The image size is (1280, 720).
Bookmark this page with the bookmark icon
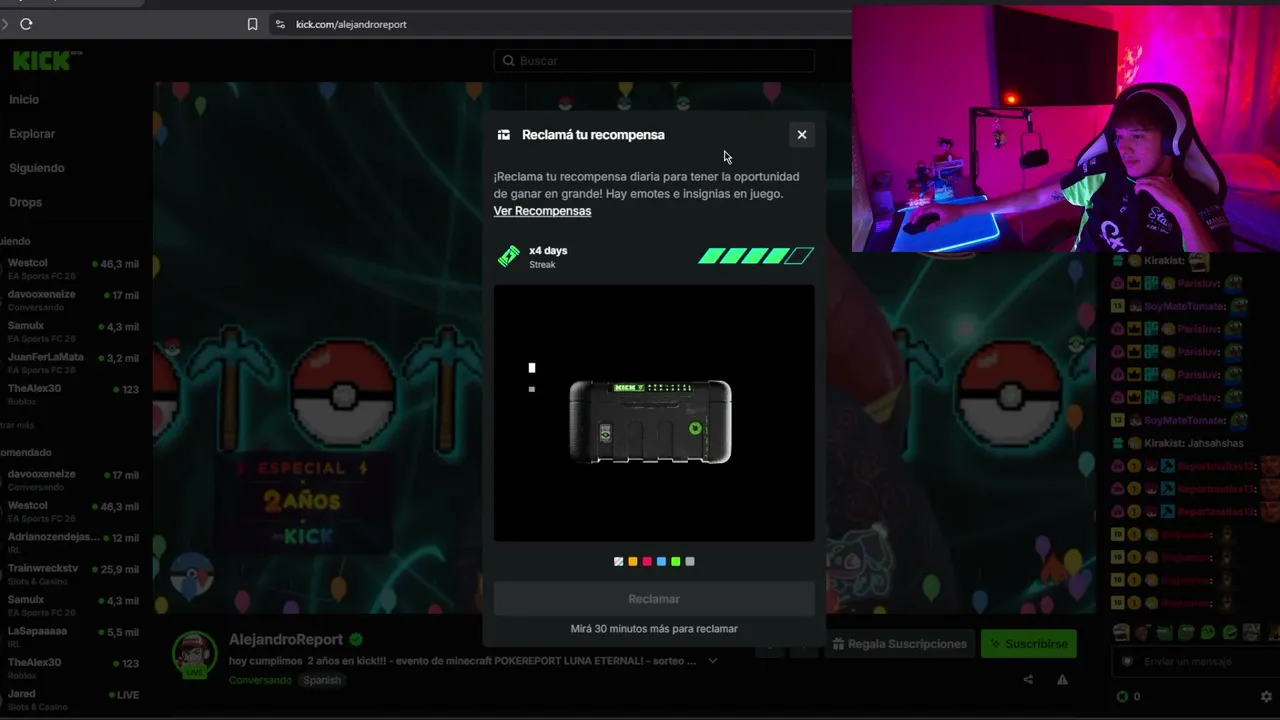(252, 24)
